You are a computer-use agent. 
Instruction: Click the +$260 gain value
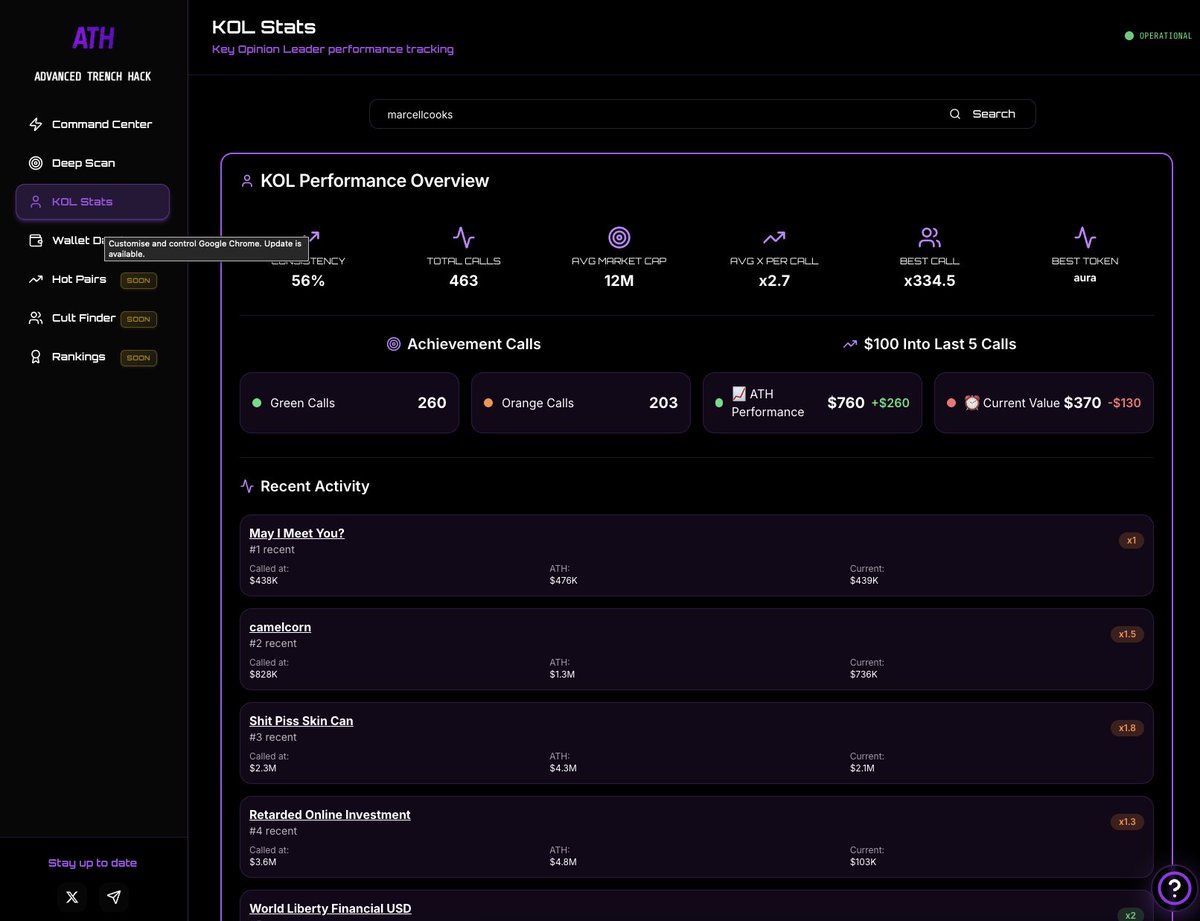pos(890,403)
